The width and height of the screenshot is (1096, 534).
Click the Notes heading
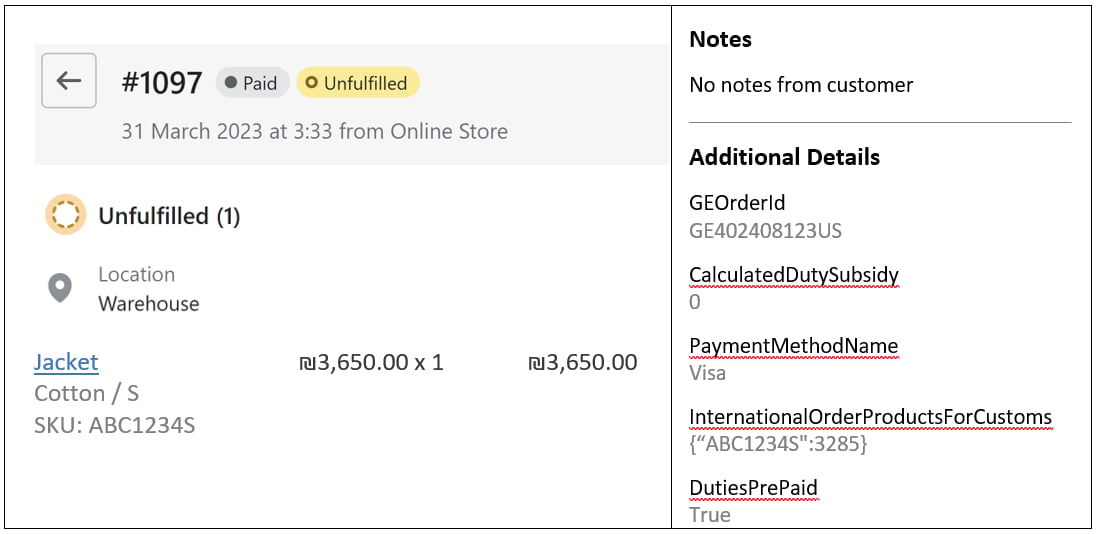click(721, 40)
